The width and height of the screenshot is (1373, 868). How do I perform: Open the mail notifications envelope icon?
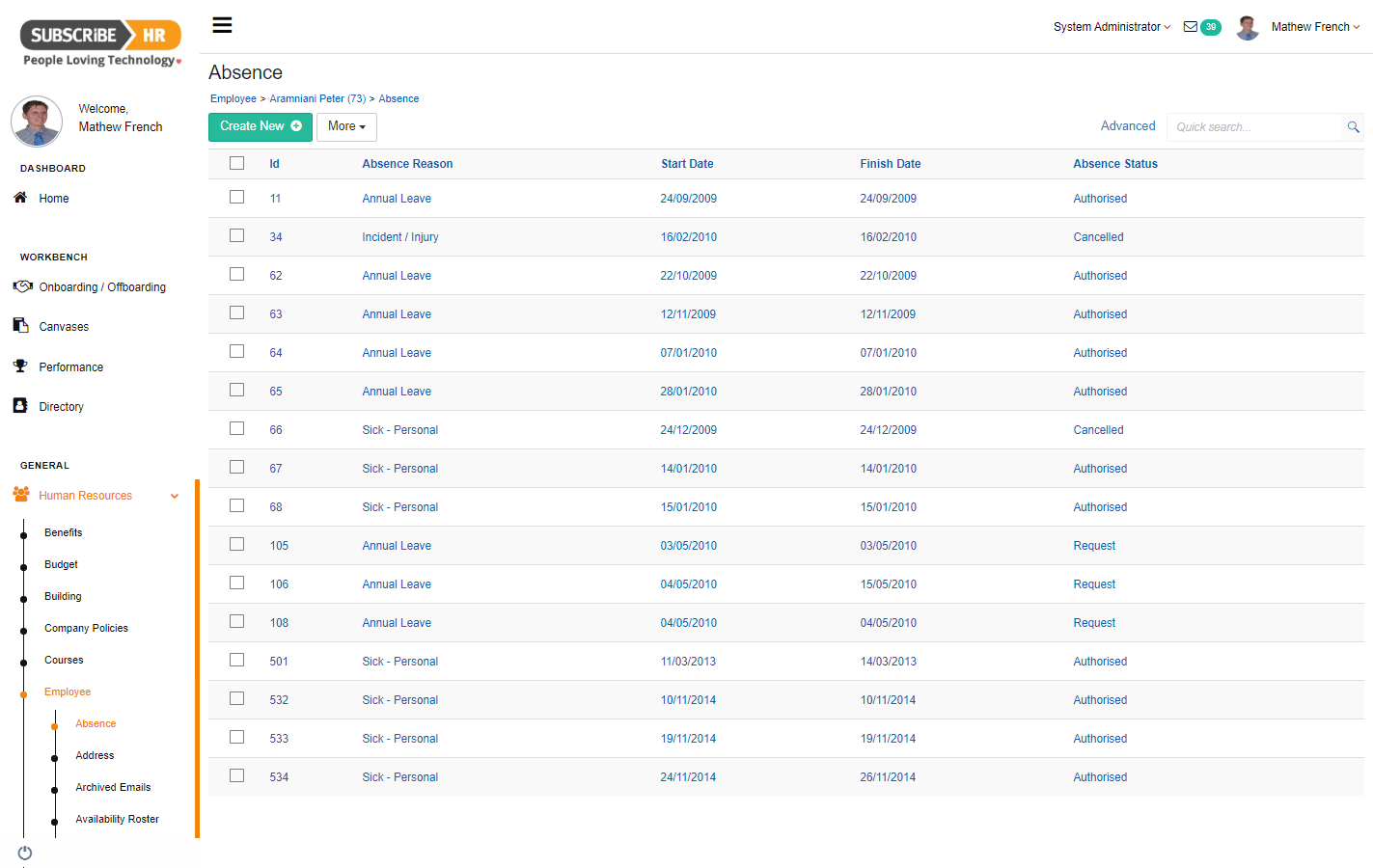coord(1191,27)
